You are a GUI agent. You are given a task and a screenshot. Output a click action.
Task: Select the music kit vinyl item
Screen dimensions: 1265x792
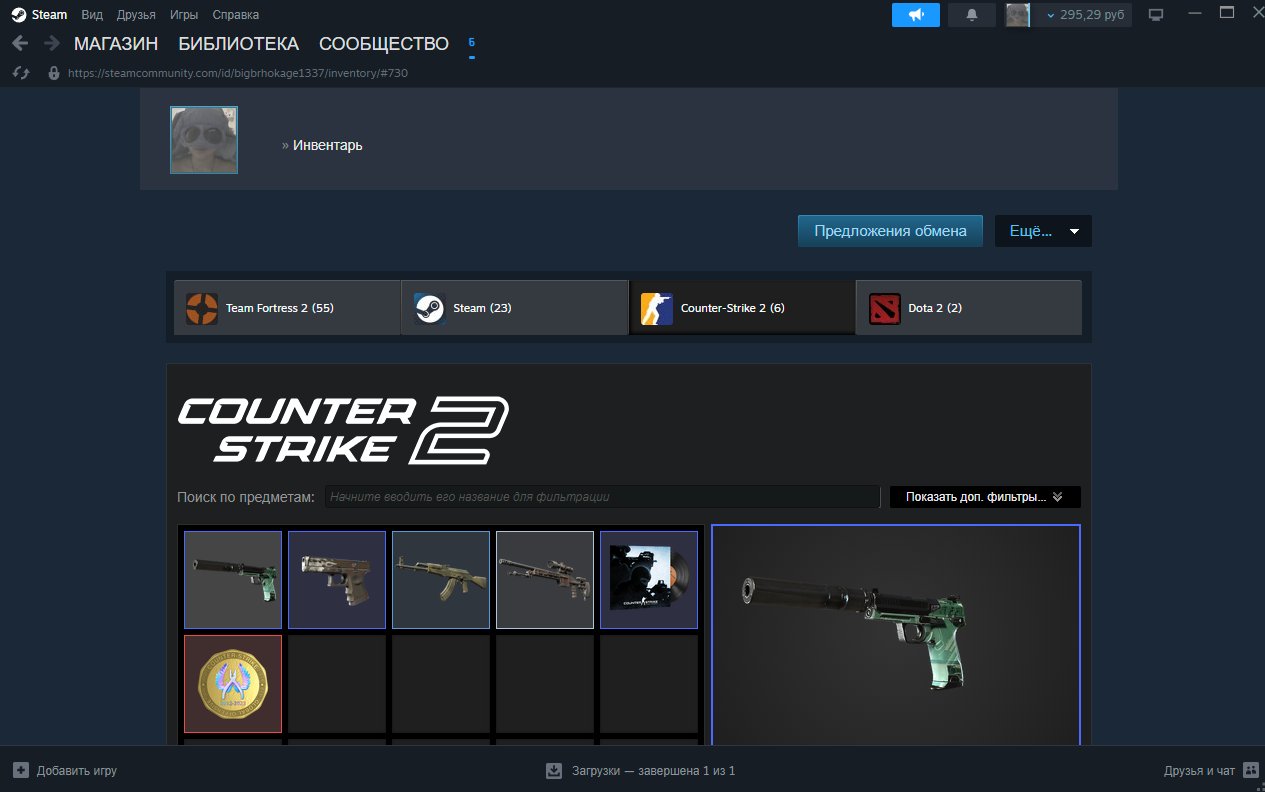point(649,580)
